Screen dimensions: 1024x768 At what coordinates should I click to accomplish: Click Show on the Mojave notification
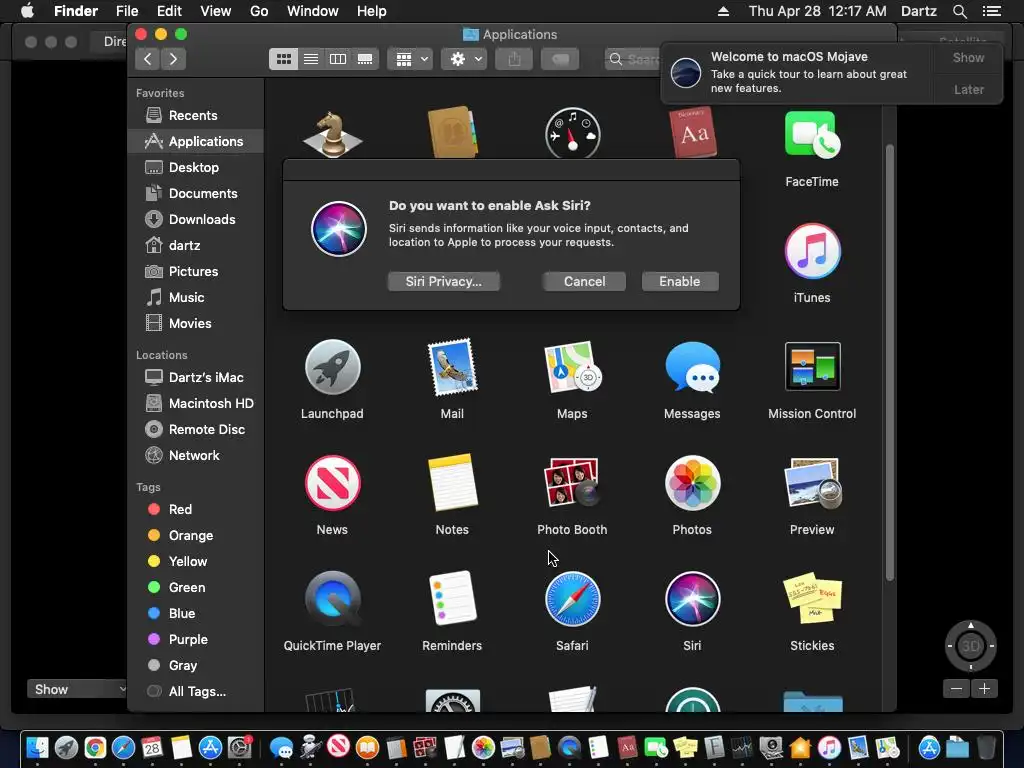coord(968,57)
